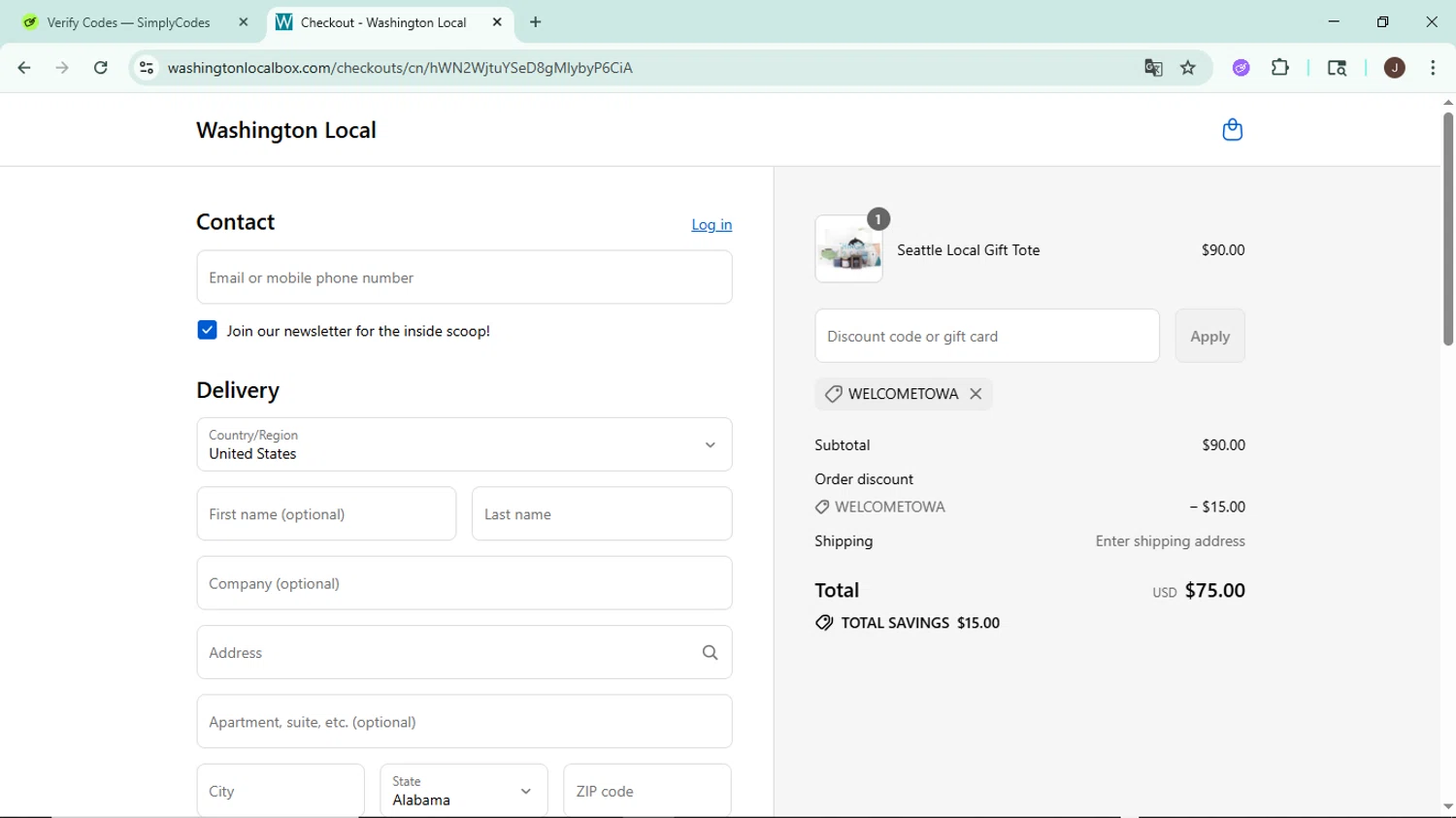Viewport: 1456px width, 818px height.
Task: Open the shopping bag cart icon
Action: tap(1232, 130)
